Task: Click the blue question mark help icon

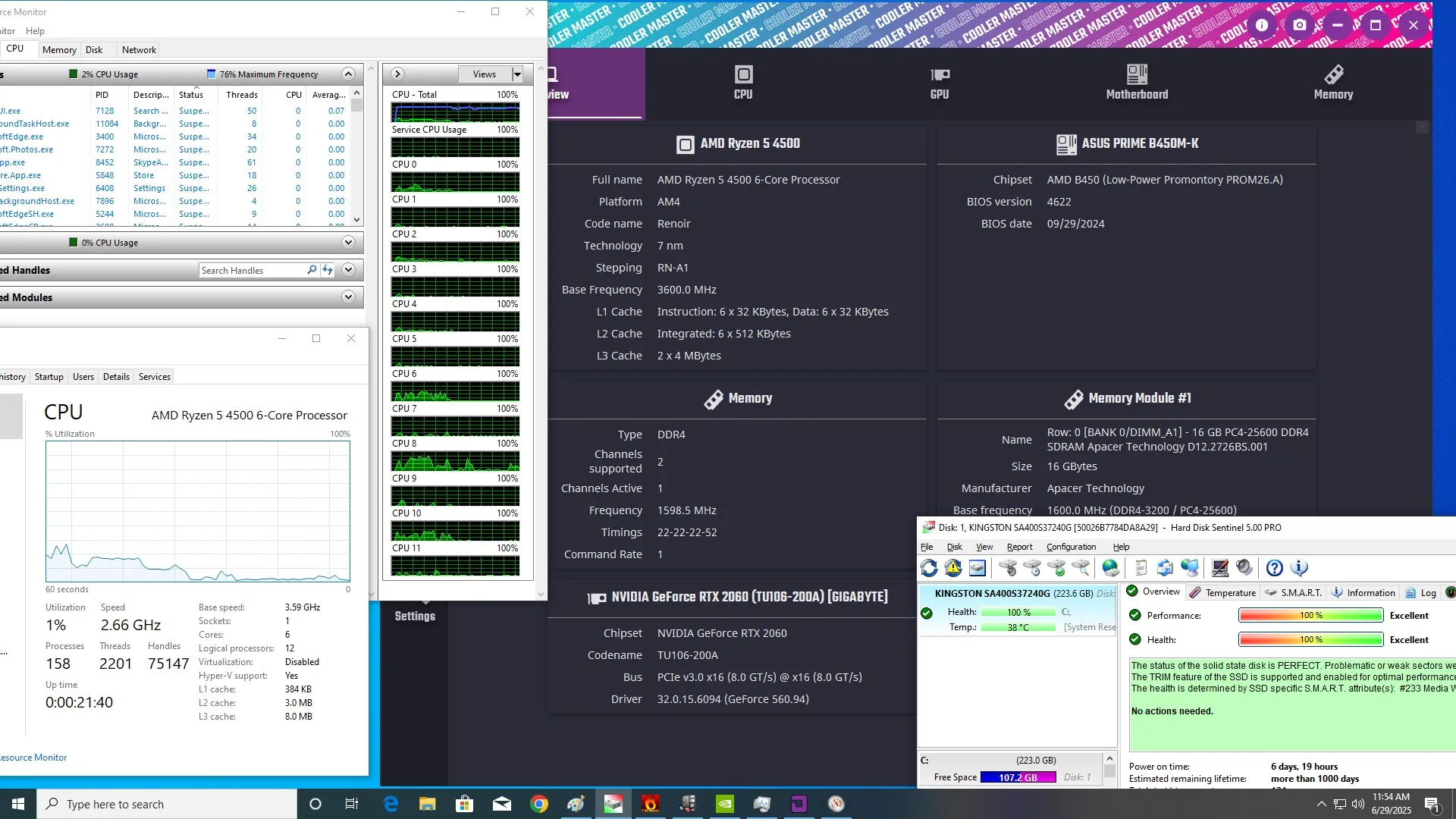Action: [x=1275, y=568]
